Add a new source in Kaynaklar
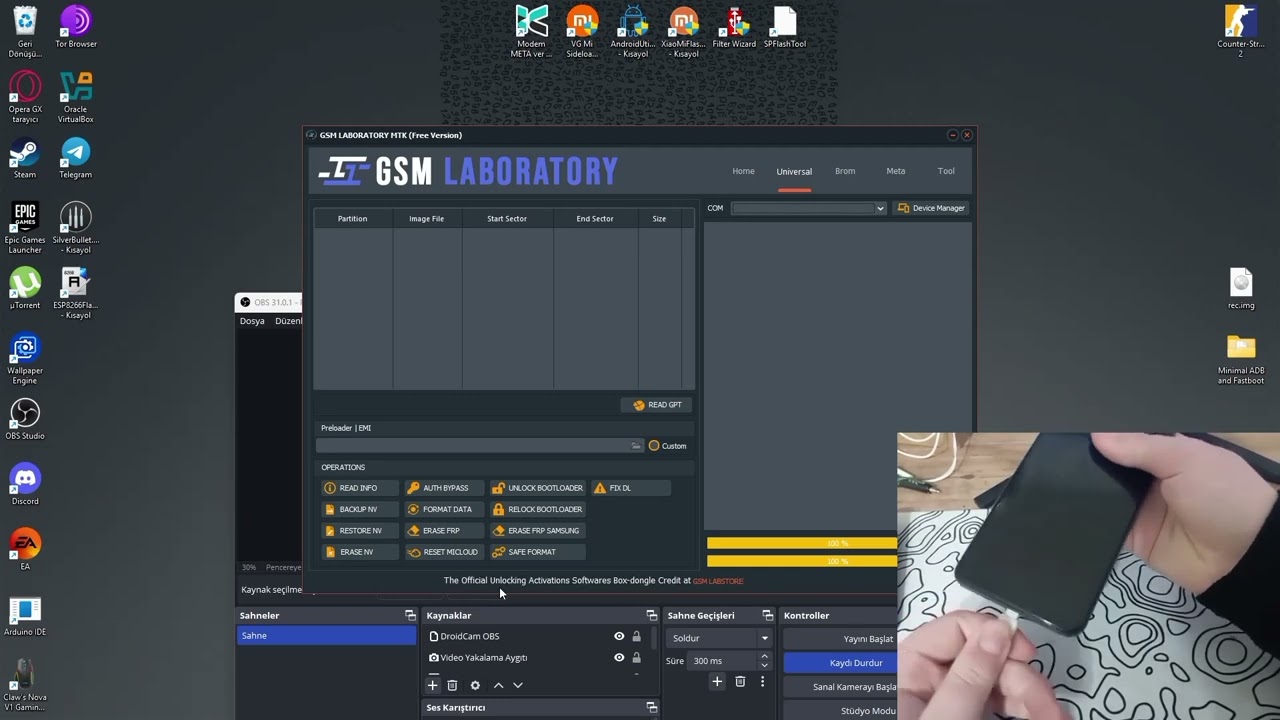The width and height of the screenshot is (1280, 720). pyautogui.click(x=432, y=685)
